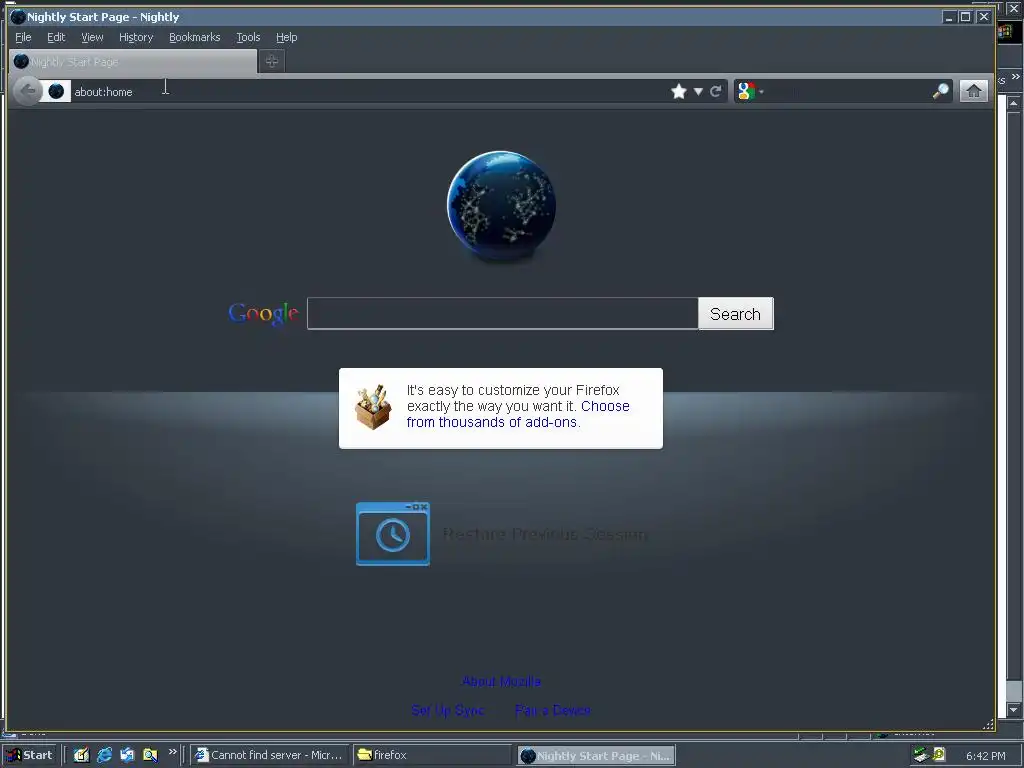Click the Restore Previous Session clock icon

(x=392, y=534)
